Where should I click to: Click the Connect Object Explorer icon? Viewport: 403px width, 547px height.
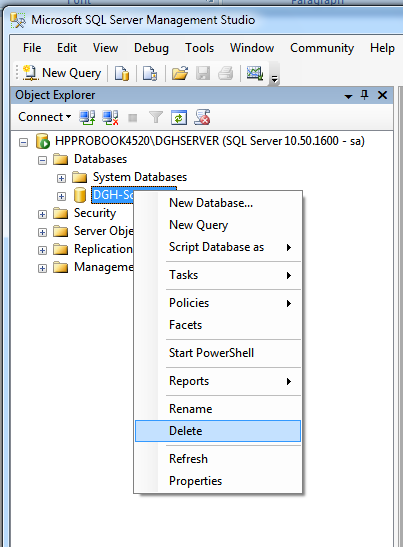[x=87, y=117]
